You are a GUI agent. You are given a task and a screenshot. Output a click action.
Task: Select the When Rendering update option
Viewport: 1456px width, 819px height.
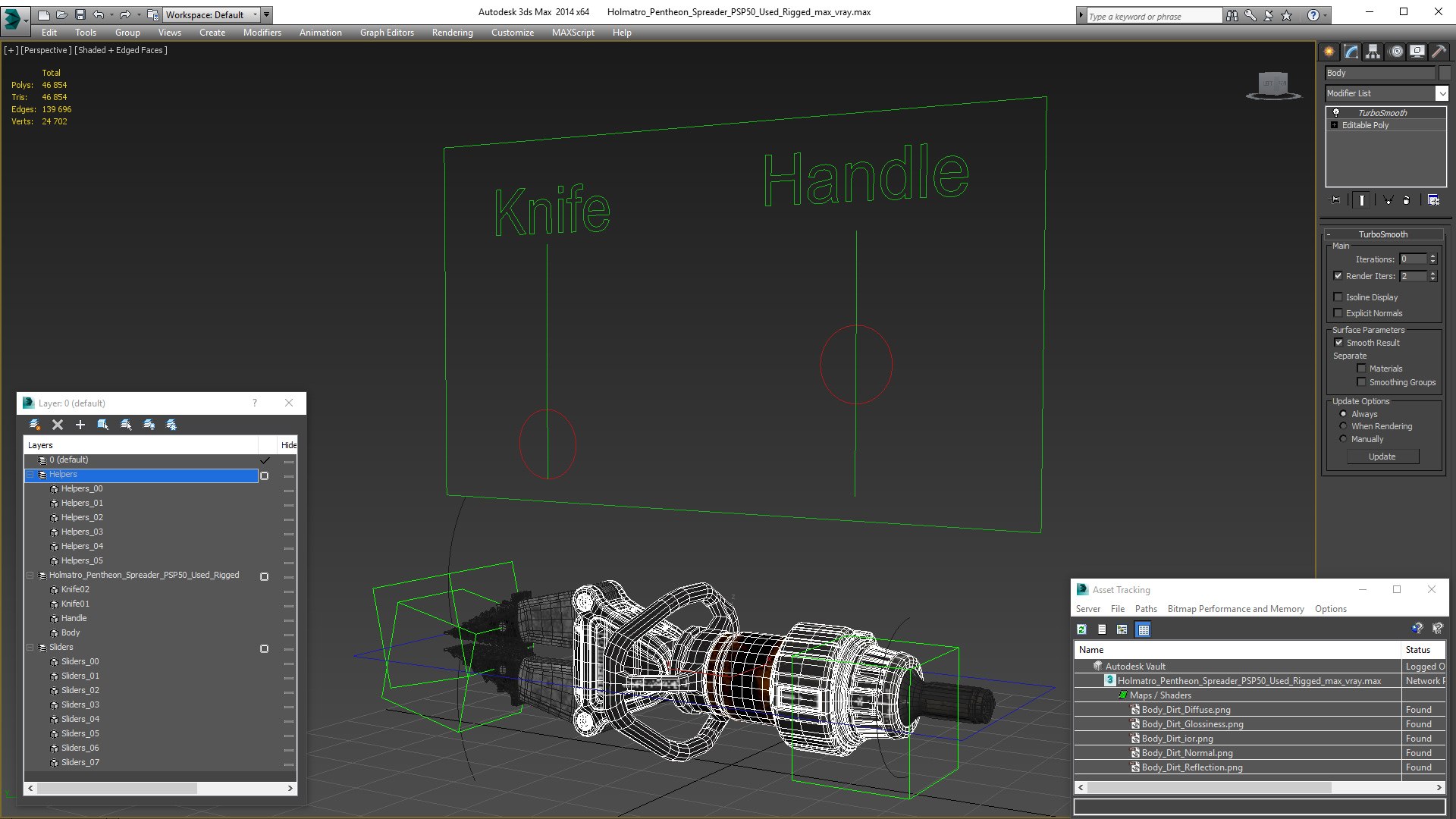pos(1344,426)
